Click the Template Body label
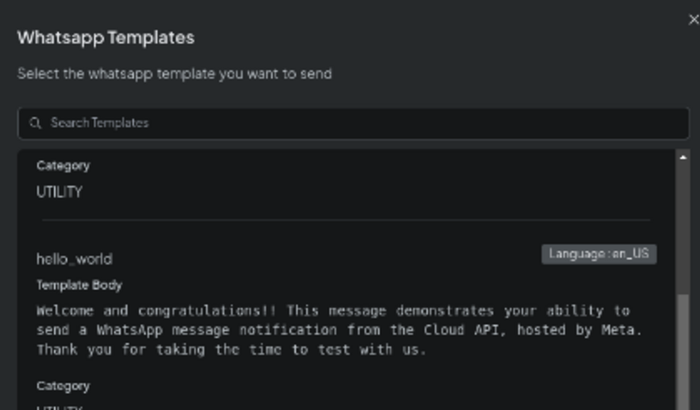Viewport: 700px width, 410px height. (80, 286)
